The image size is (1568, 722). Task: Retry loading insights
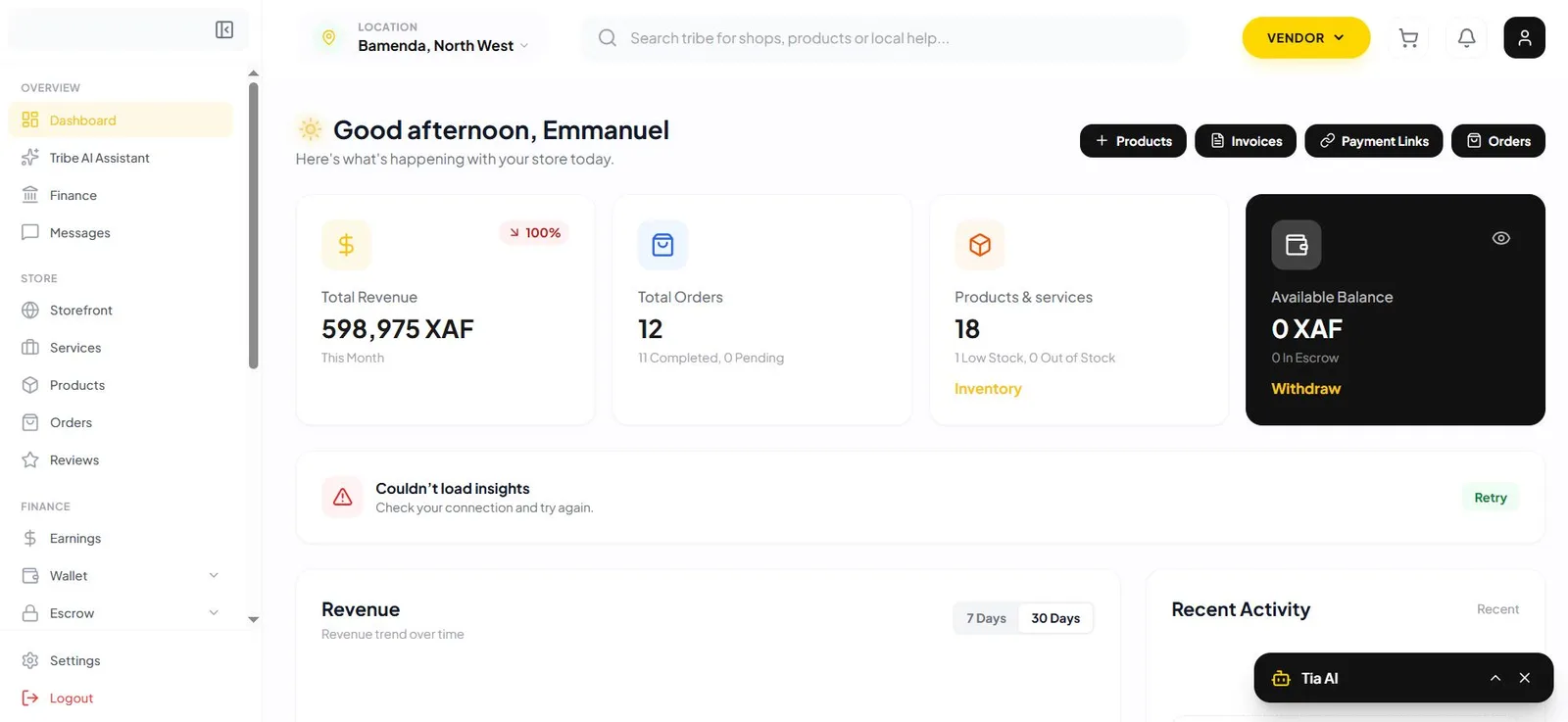[1491, 498]
